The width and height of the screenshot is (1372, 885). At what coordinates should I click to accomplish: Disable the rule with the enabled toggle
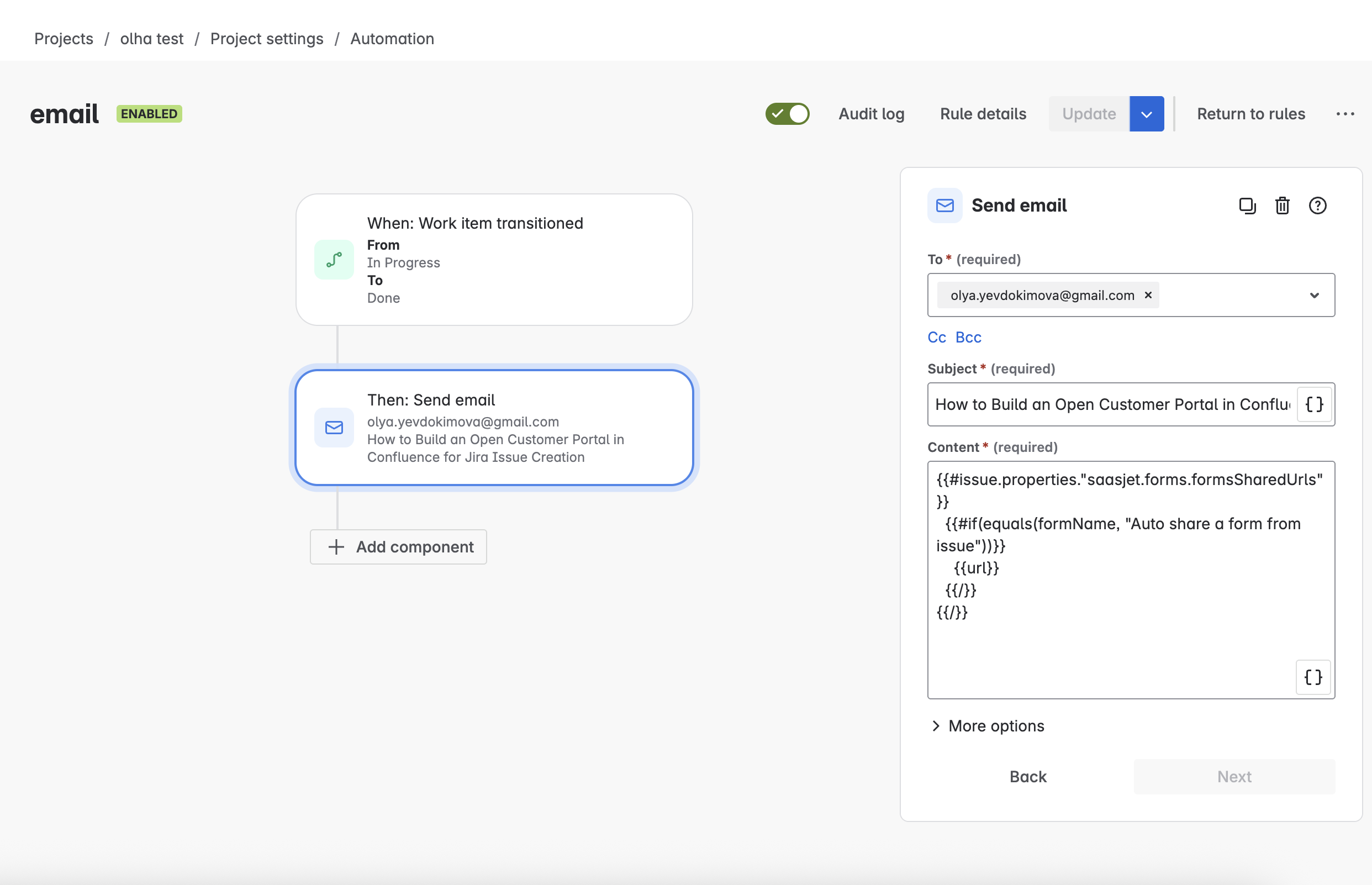[x=787, y=114]
